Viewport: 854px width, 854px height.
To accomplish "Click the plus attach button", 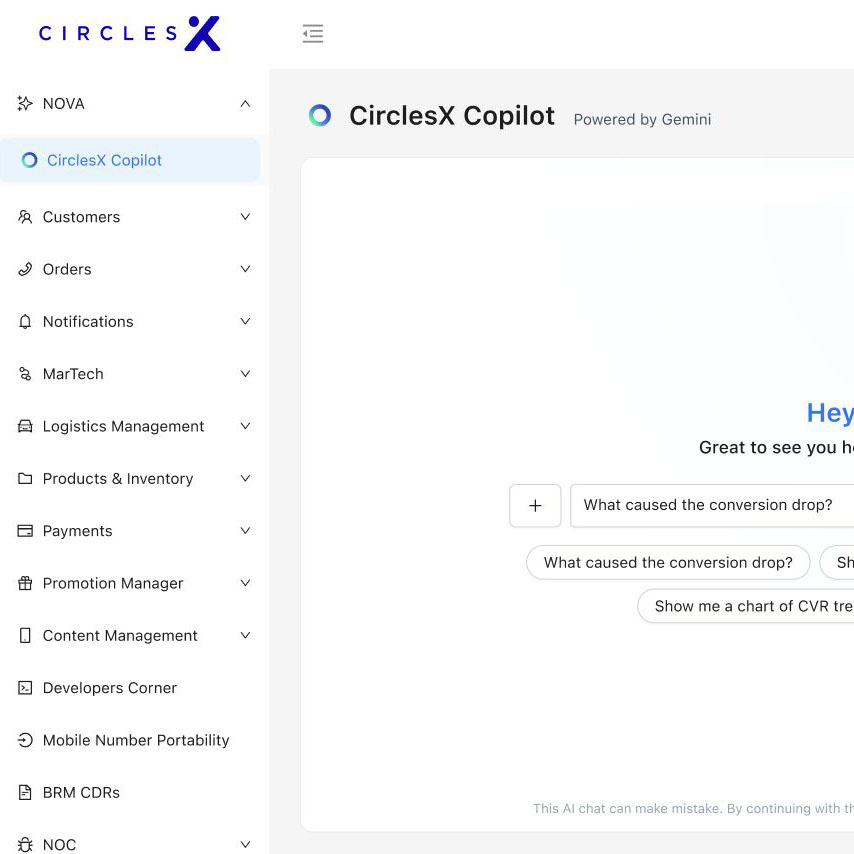I will [535, 505].
